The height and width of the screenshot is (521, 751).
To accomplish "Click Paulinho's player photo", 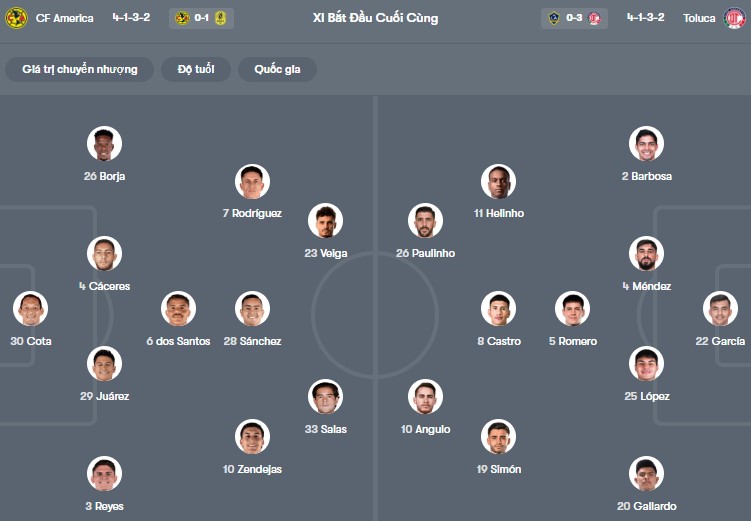I will (x=425, y=221).
